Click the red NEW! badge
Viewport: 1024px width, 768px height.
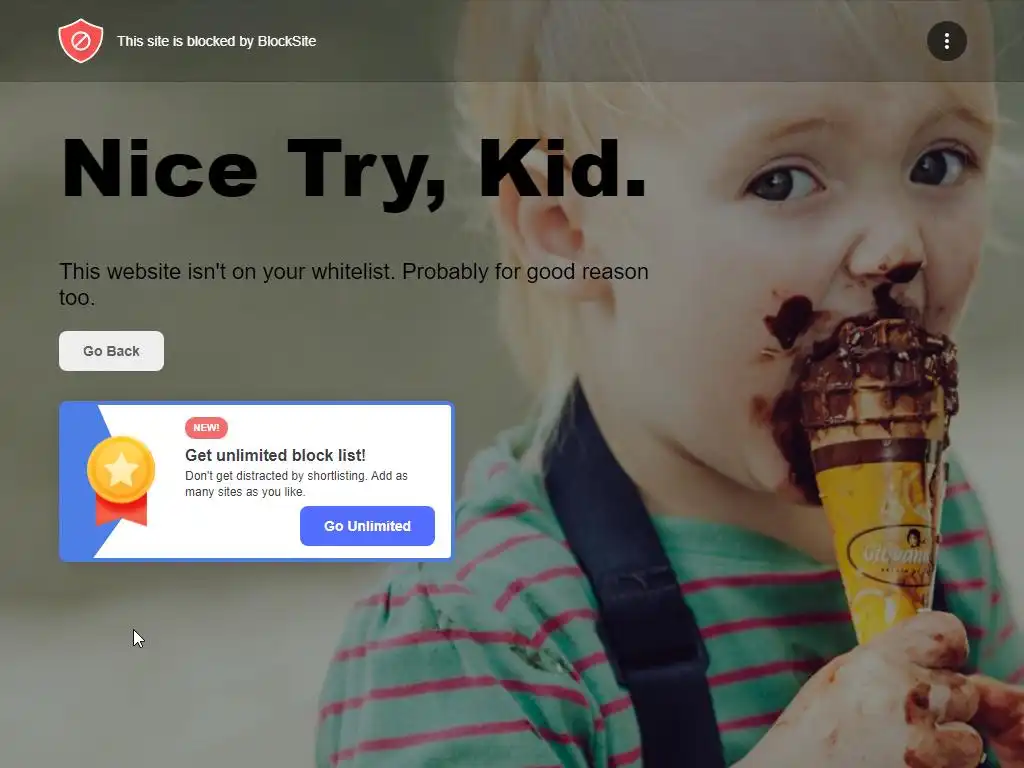pyautogui.click(x=206, y=428)
